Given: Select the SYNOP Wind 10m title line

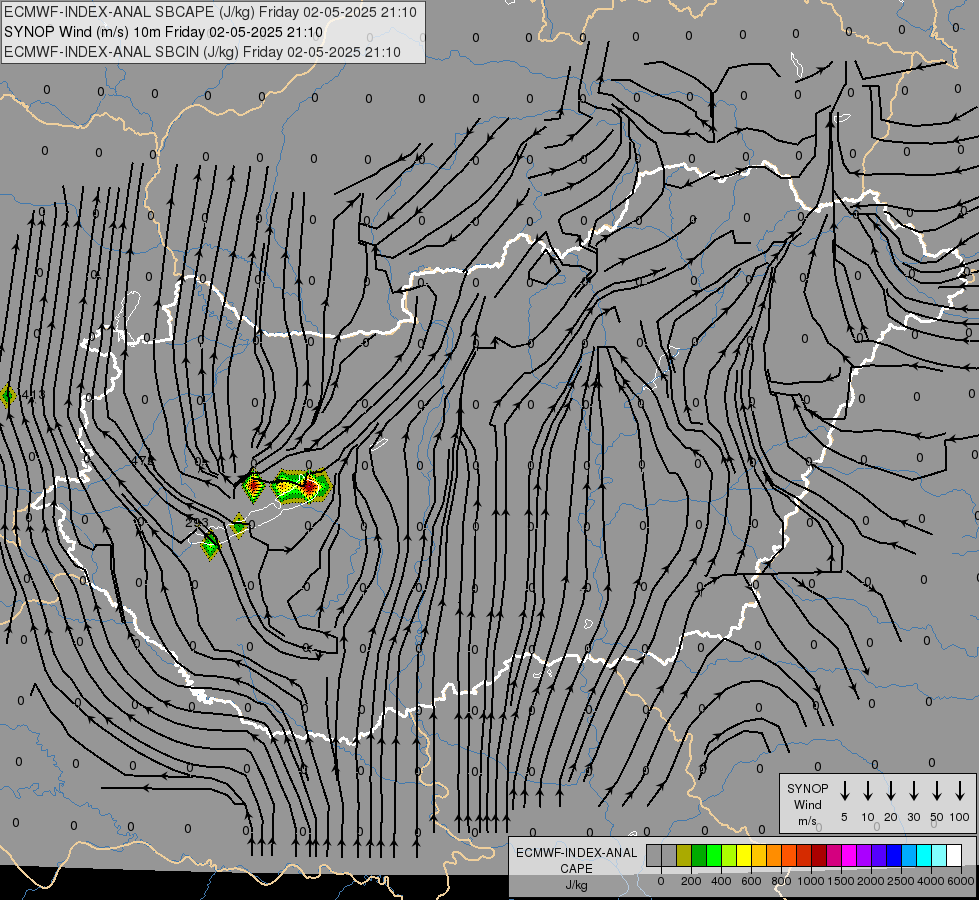Looking at the screenshot, I should (x=163, y=32).
